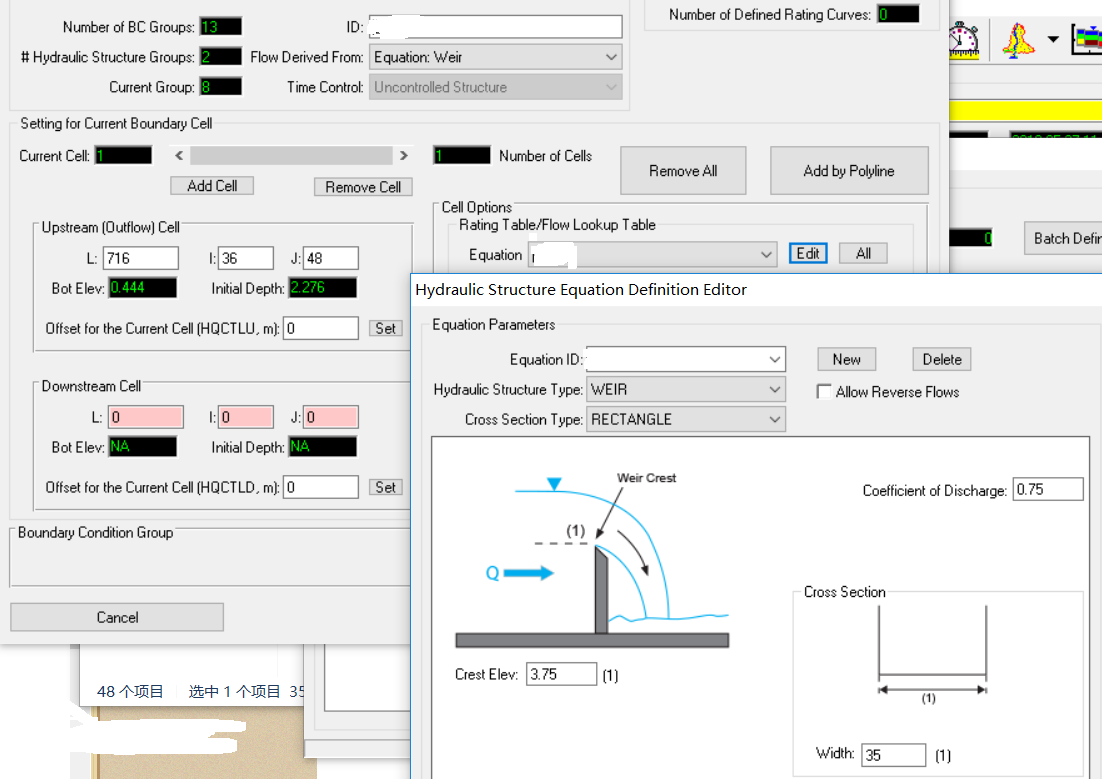Click the HQCTLU offset input field
This screenshot has height=779, width=1102.
coord(320,328)
